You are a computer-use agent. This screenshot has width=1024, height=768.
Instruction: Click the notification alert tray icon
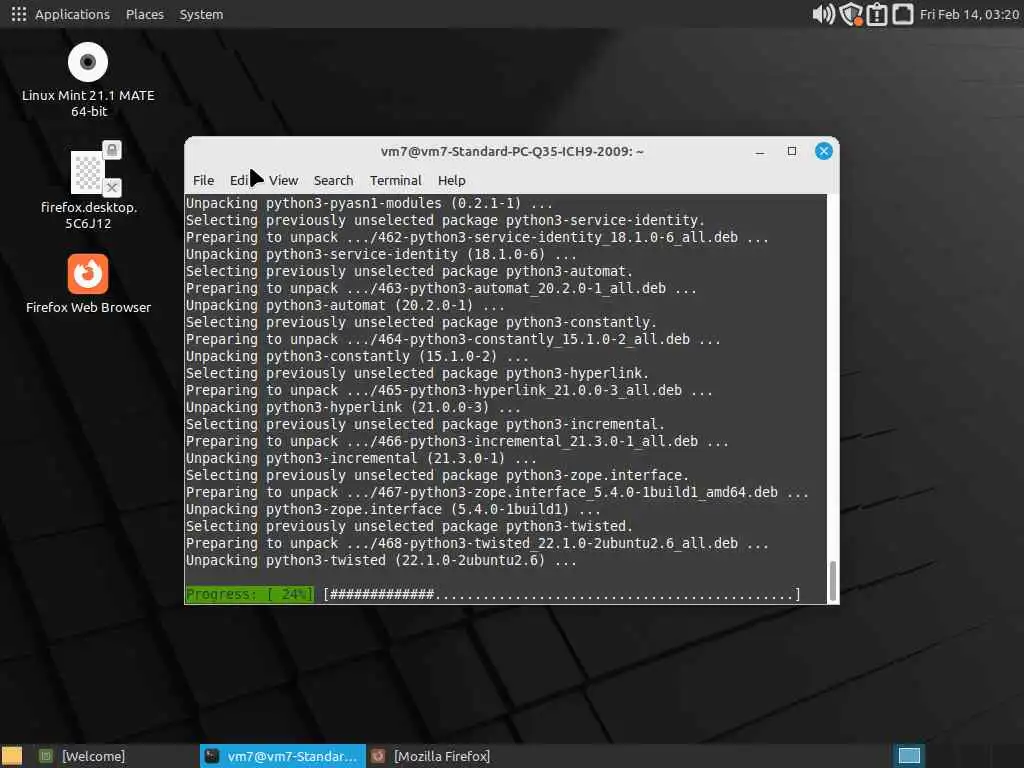[x=876, y=14]
